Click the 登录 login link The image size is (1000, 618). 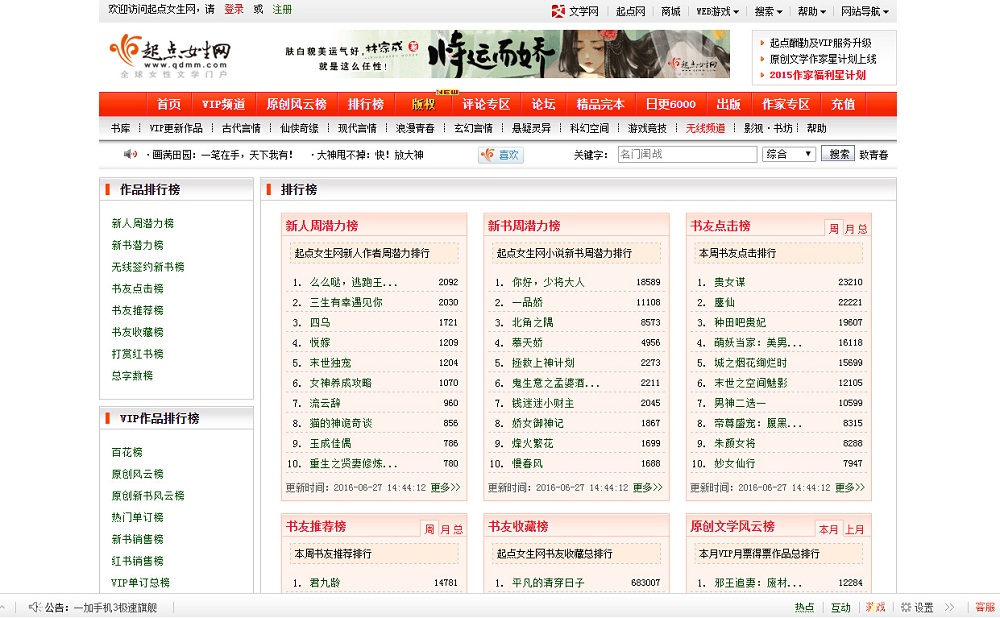233,9
